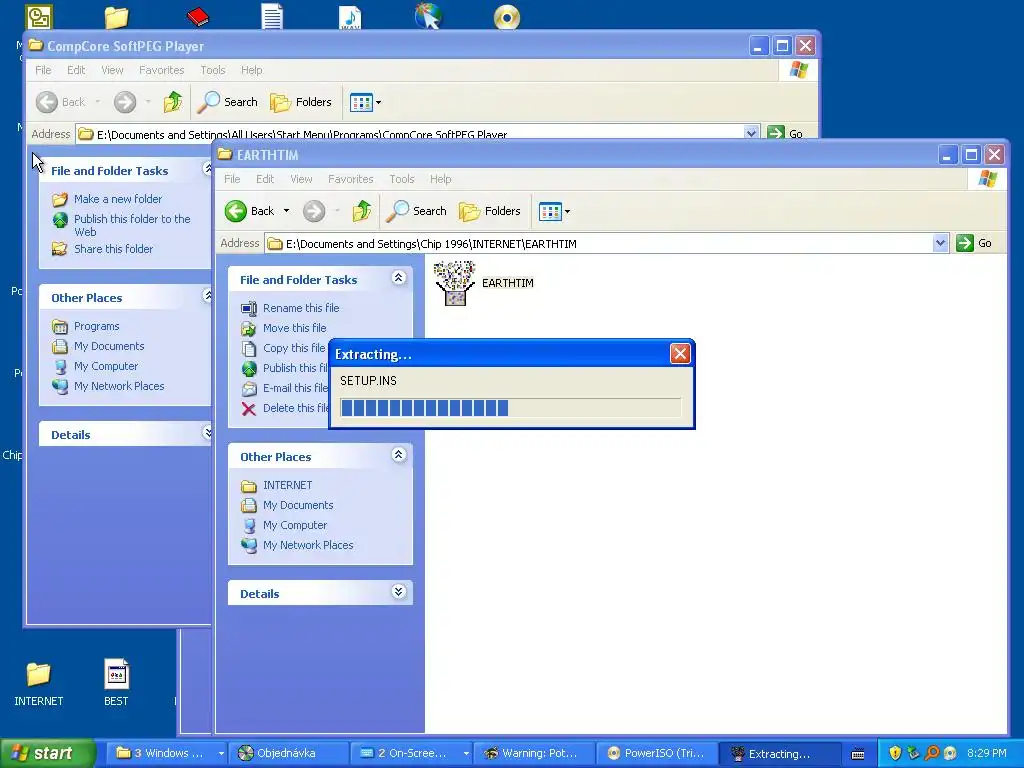Image resolution: width=1024 pixels, height=768 pixels.
Task: Click Publish this file globe icon
Action: pos(249,368)
